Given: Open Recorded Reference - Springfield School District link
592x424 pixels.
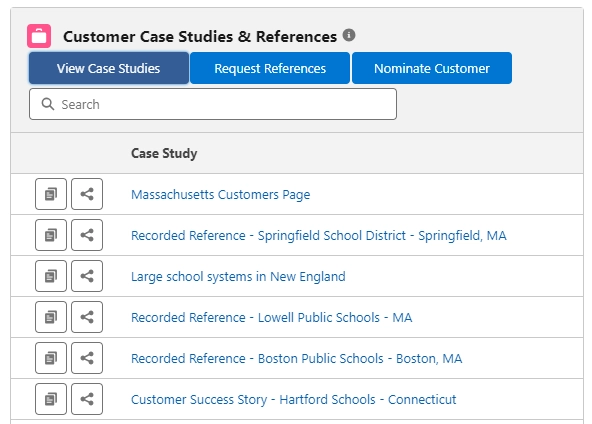Looking at the screenshot, I should 319,235.
